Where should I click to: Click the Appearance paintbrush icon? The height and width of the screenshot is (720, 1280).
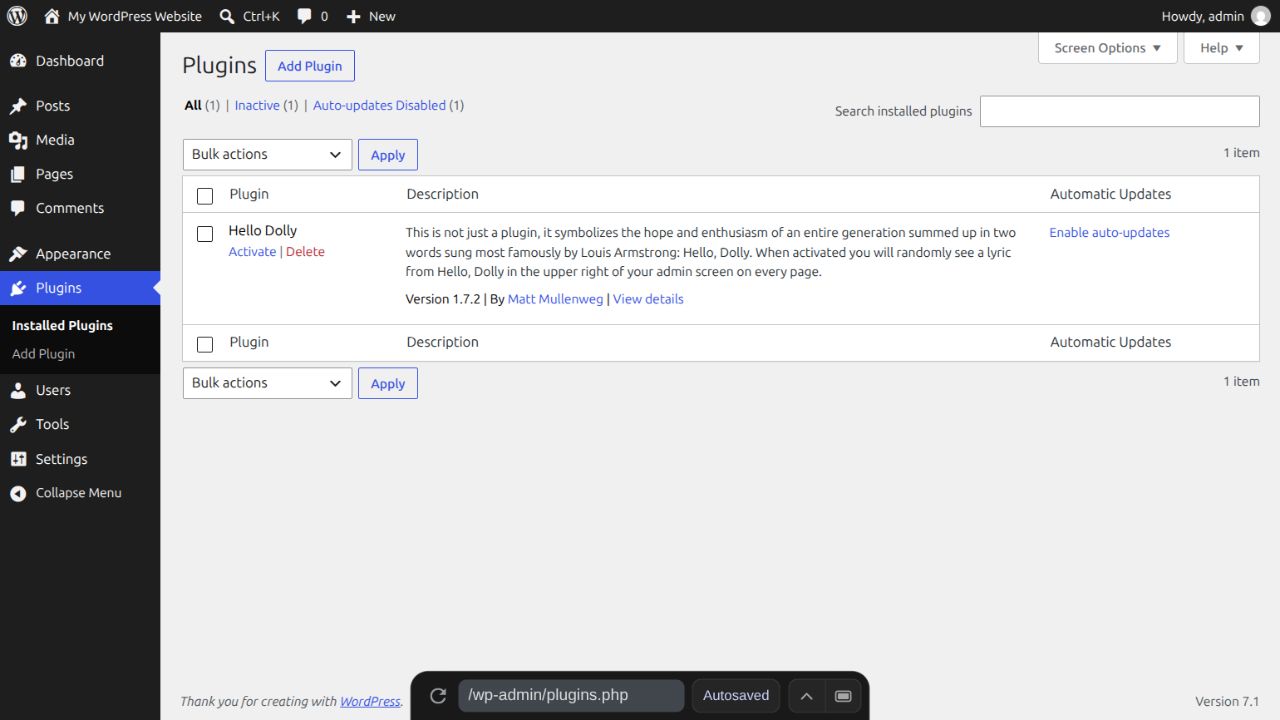(18, 254)
